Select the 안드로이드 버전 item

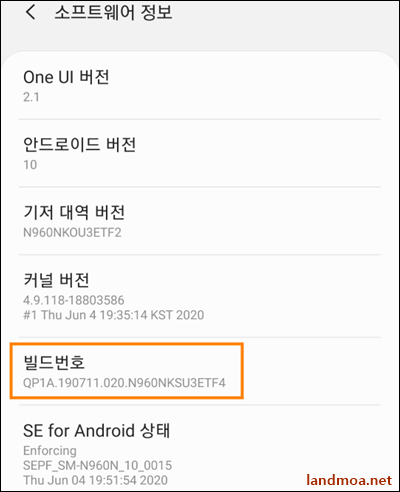200,153
